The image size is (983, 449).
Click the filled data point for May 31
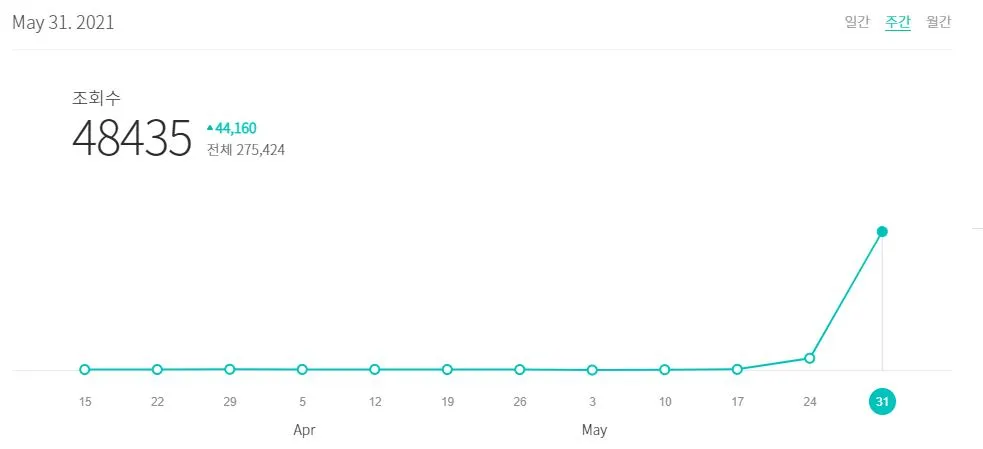[882, 231]
